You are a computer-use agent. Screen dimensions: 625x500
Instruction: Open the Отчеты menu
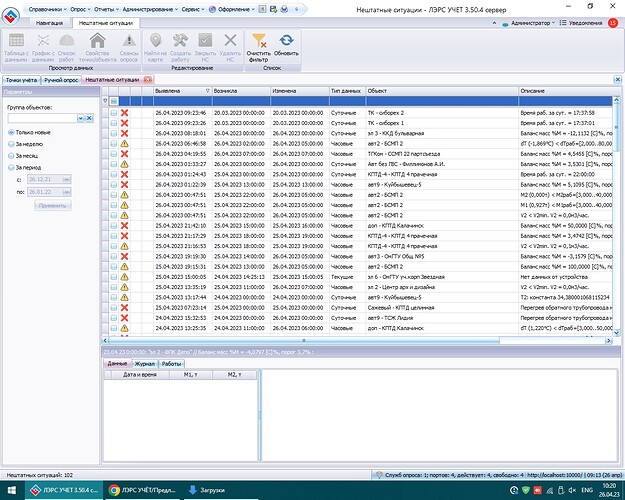(106, 9)
